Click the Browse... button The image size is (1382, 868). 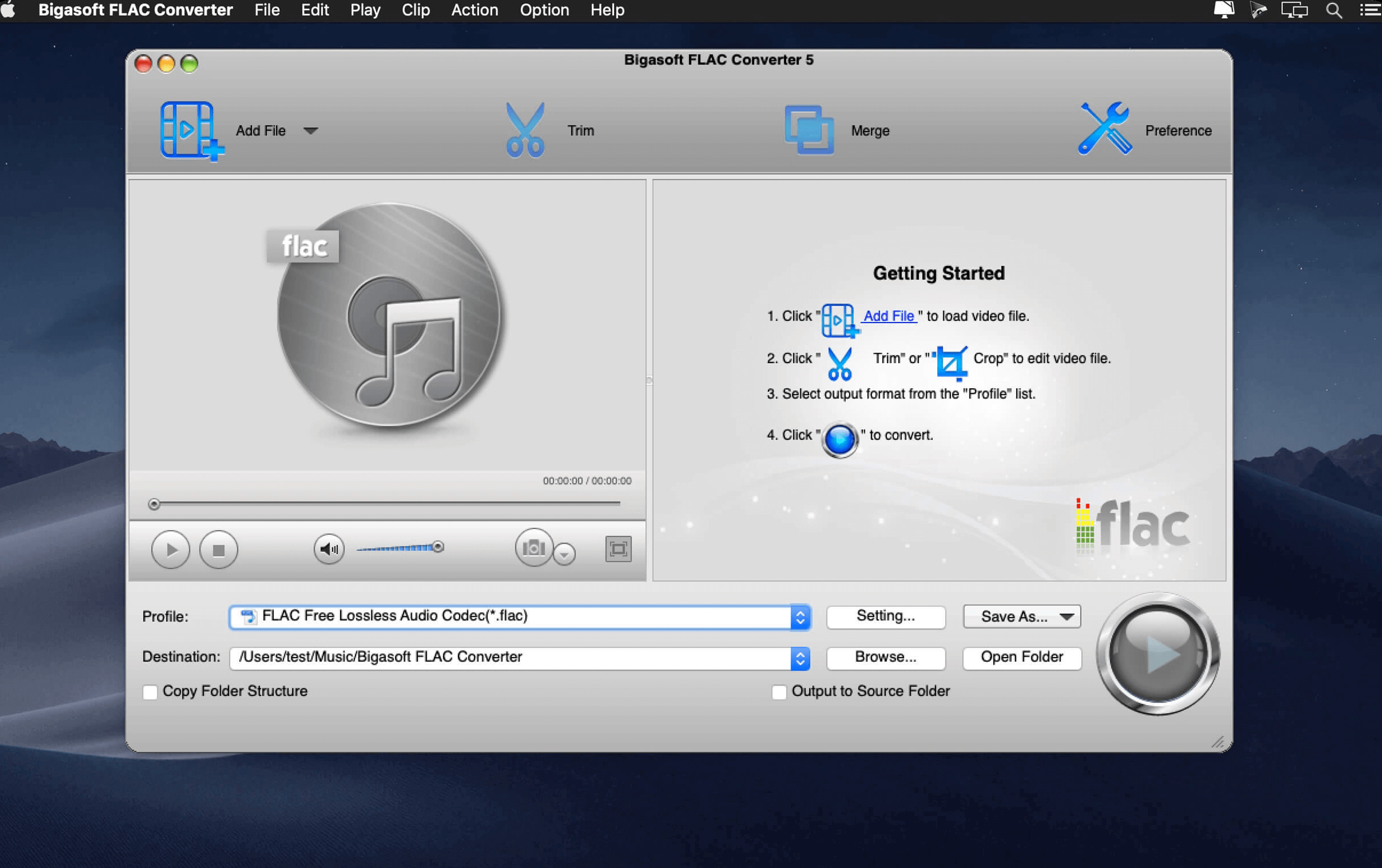[885, 657]
